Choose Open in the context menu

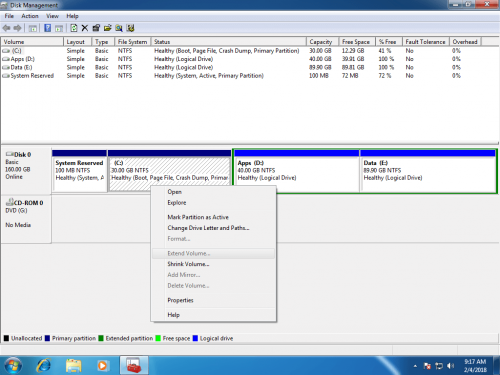[x=213, y=192]
